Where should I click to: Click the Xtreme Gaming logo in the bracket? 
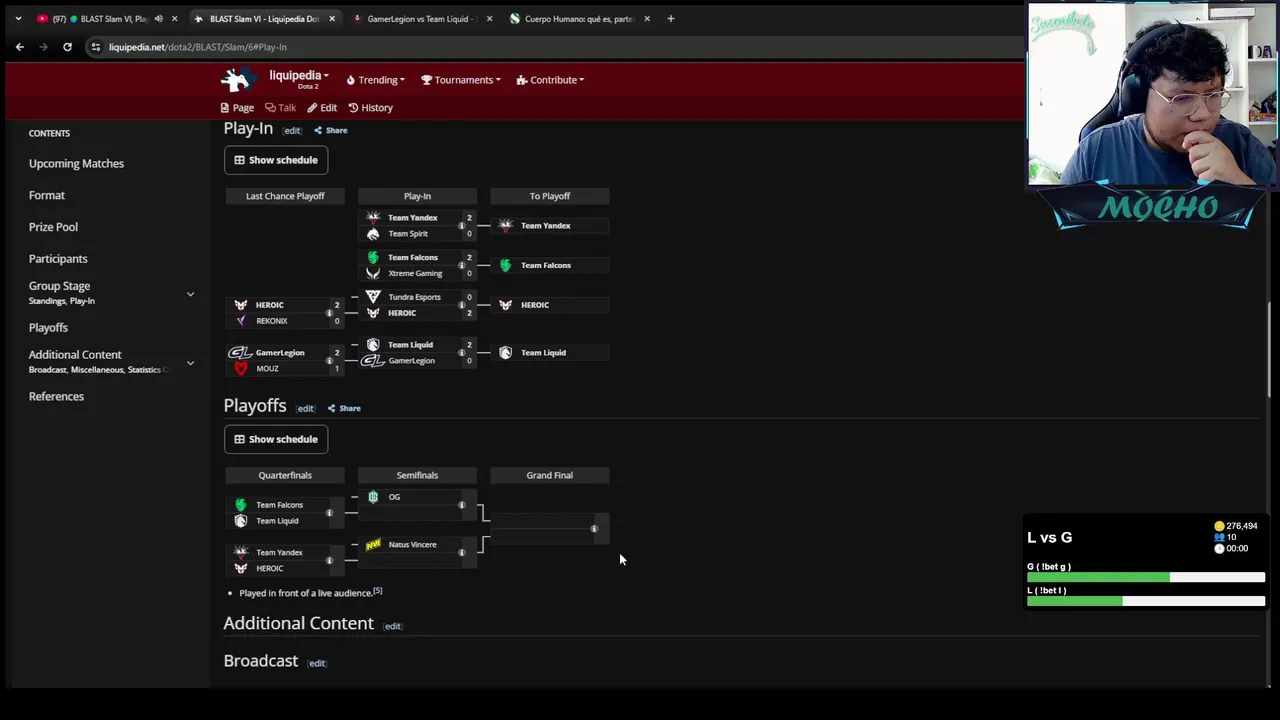[373, 273]
